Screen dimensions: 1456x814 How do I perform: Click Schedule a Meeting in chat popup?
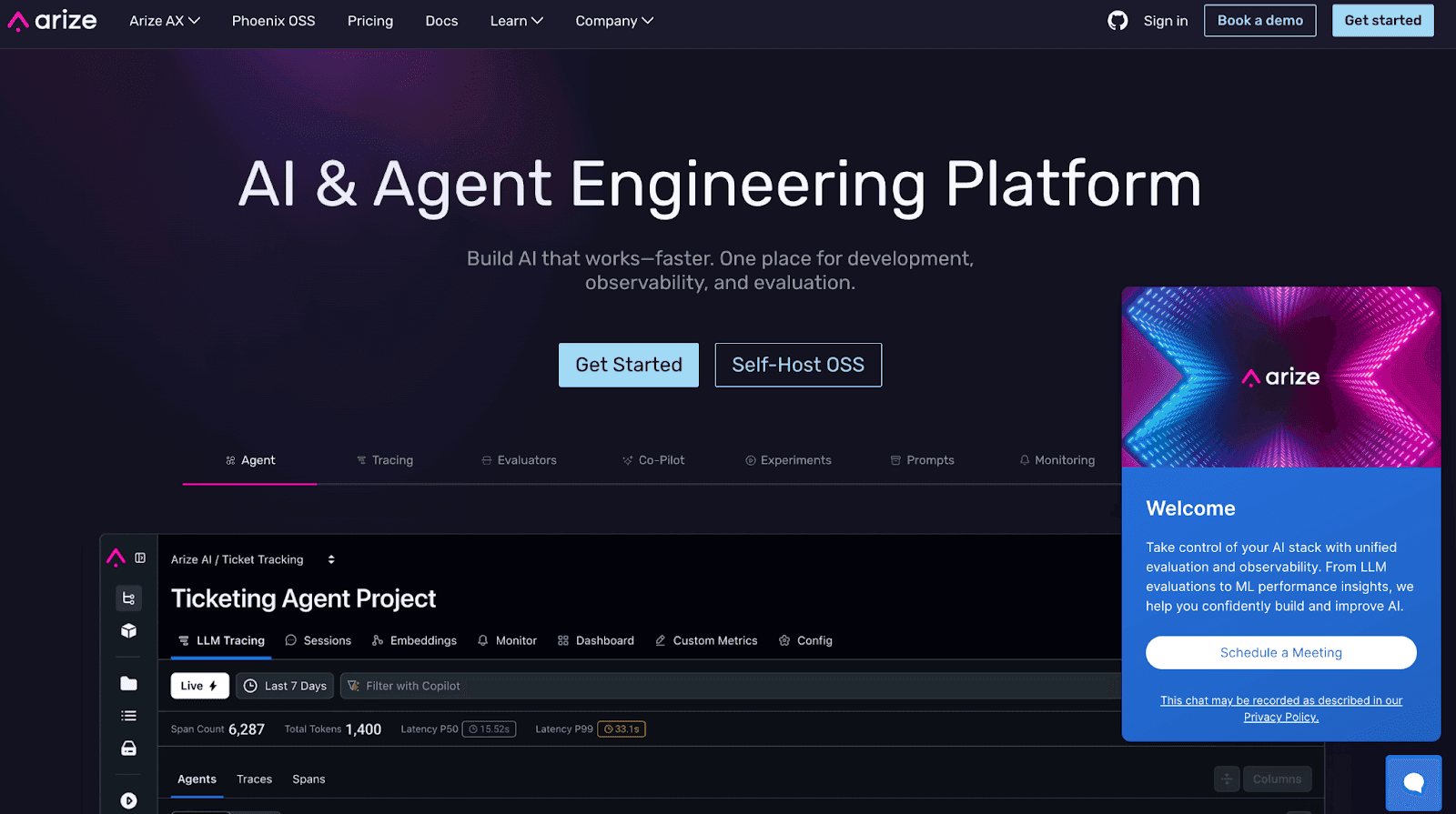tap(1280, 652)
